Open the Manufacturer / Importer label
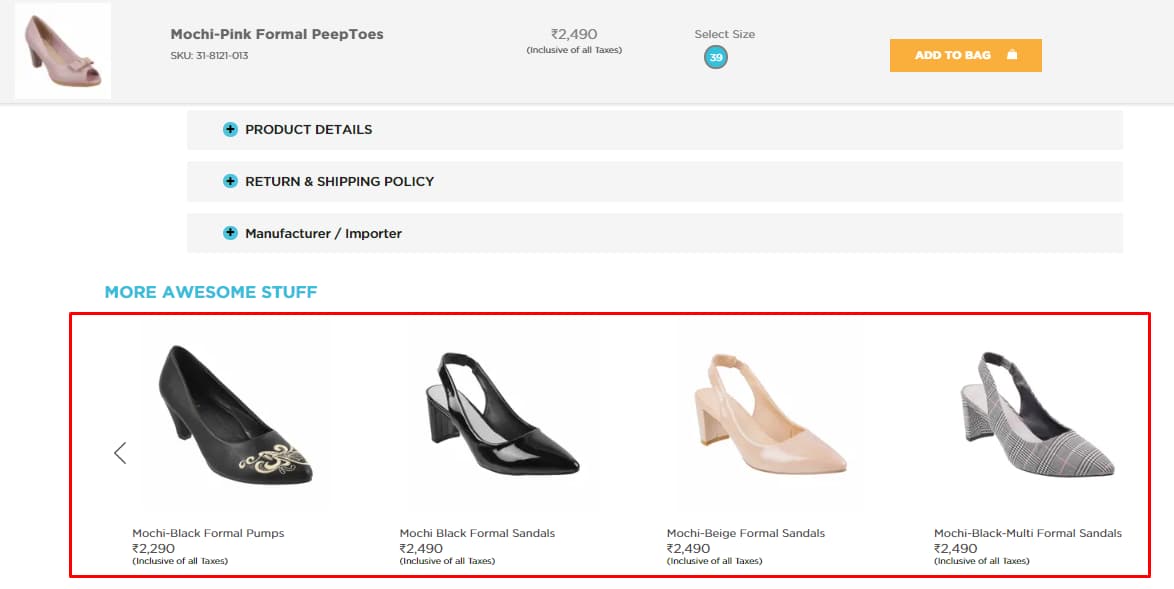Viewport: 1174px width, 589px height. click(323, 234)
